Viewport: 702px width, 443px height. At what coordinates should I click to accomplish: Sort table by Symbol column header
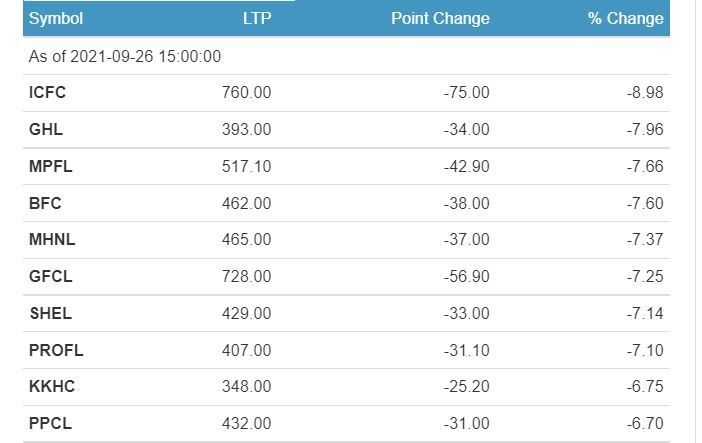click(56, 18)
